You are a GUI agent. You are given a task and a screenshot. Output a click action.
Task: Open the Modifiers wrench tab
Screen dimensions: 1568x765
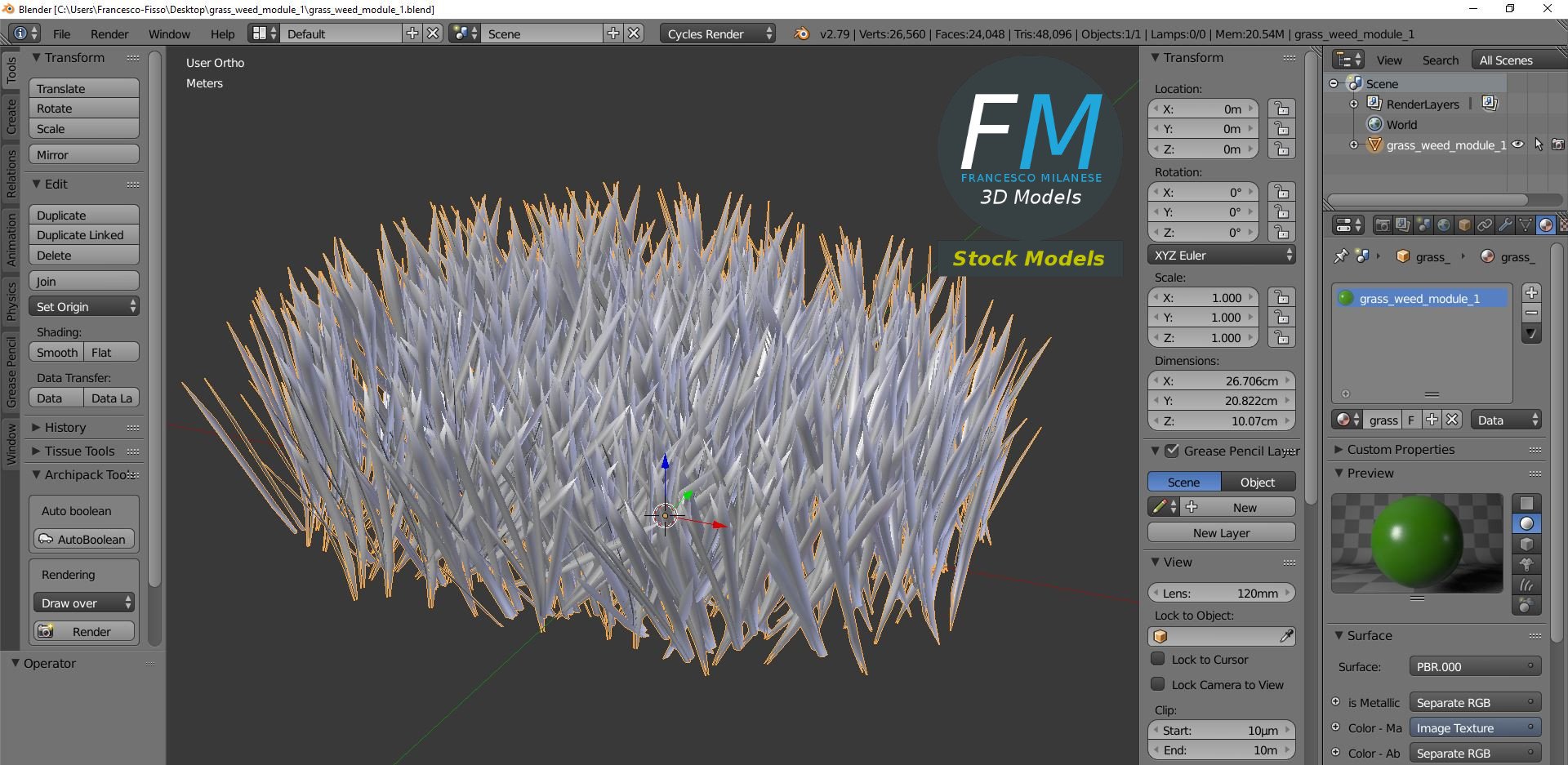coord(1505,225)
